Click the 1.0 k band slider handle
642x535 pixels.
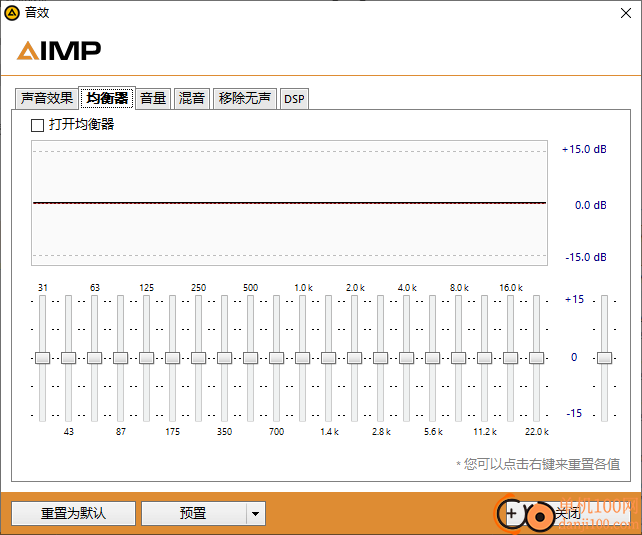(302, 358)
